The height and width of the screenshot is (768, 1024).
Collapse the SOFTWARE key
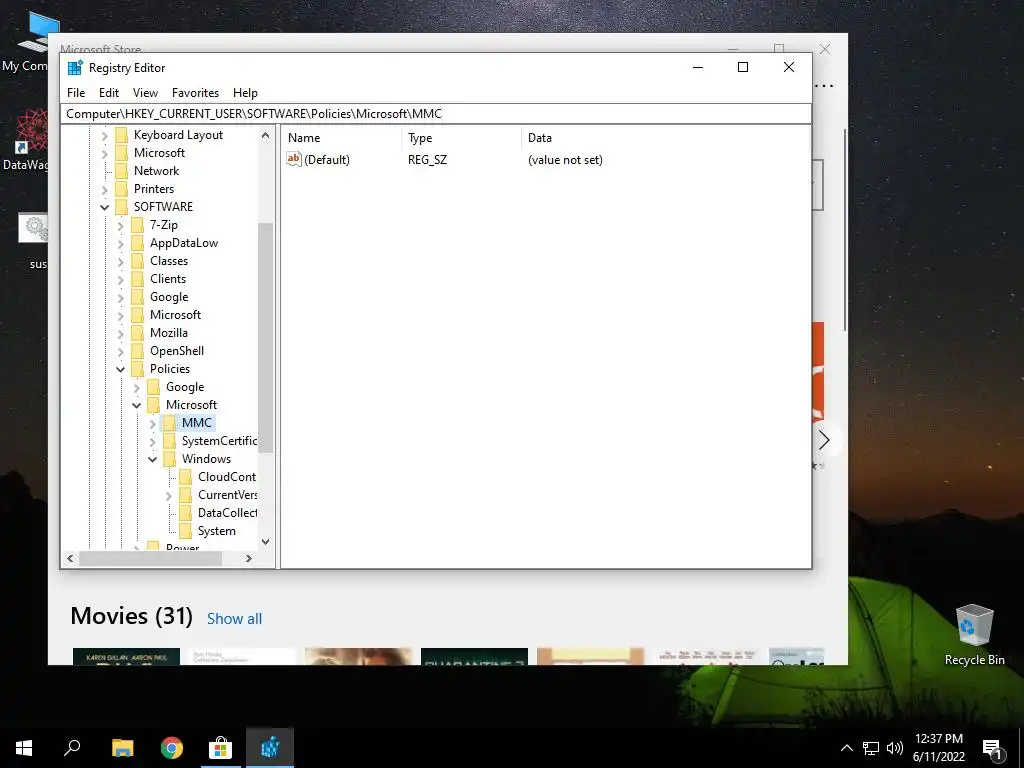point(104,208)
